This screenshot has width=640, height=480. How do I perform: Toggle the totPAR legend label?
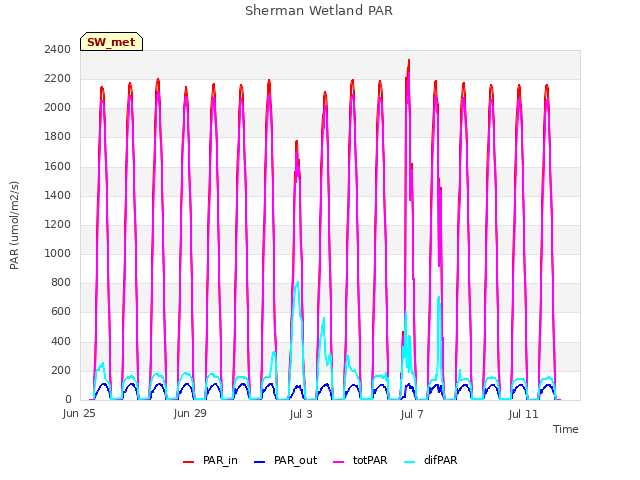[x=370, y=461]
